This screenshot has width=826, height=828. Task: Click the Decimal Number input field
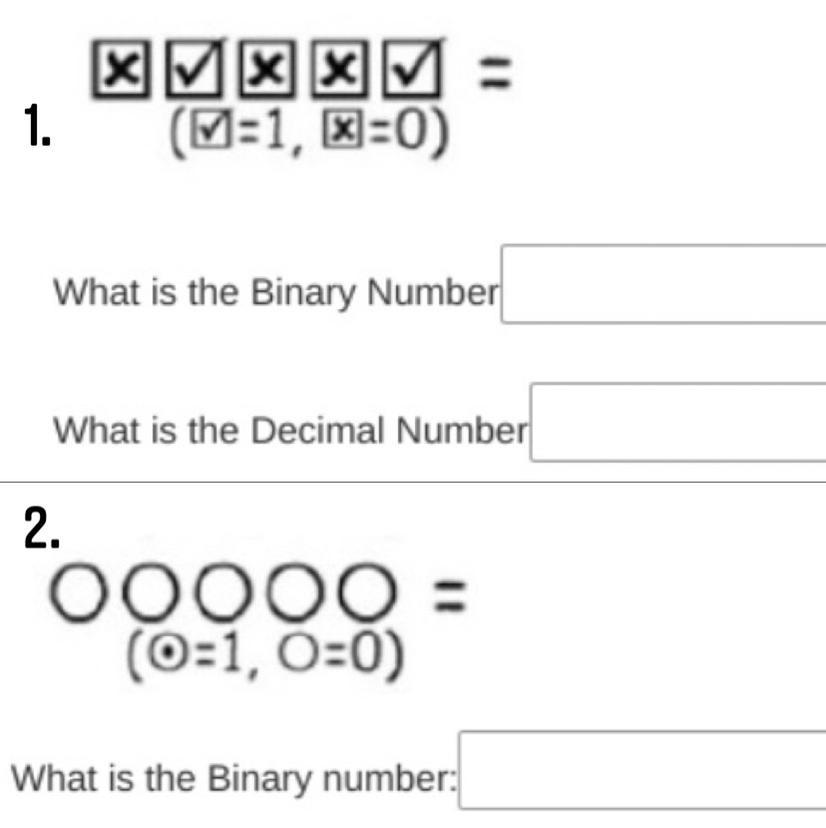(678, 422)
